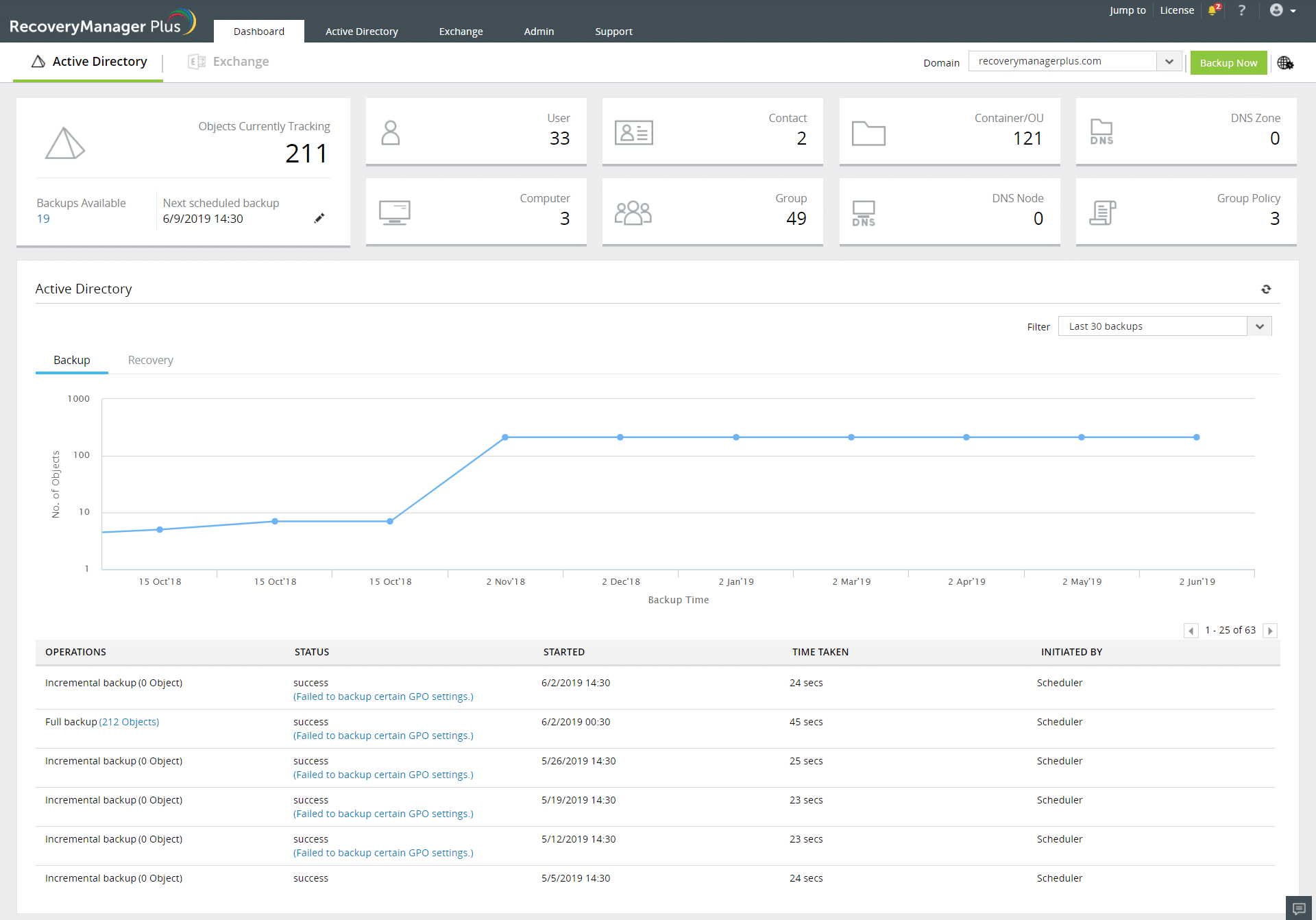Click the RecoveryManager Plus logo
The width and height of the screenshot is (1316, 920).
[x=103, y=22]
